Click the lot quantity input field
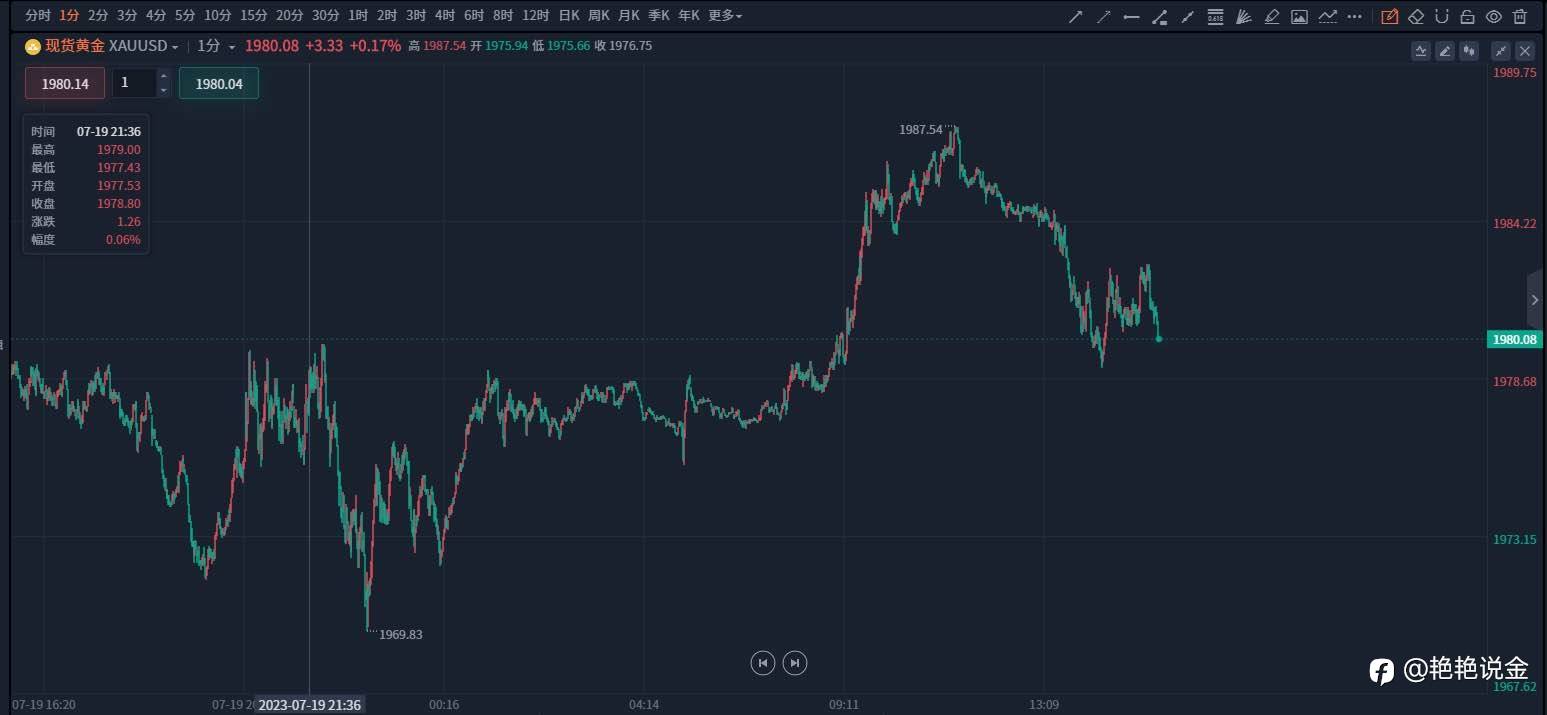 135,83
